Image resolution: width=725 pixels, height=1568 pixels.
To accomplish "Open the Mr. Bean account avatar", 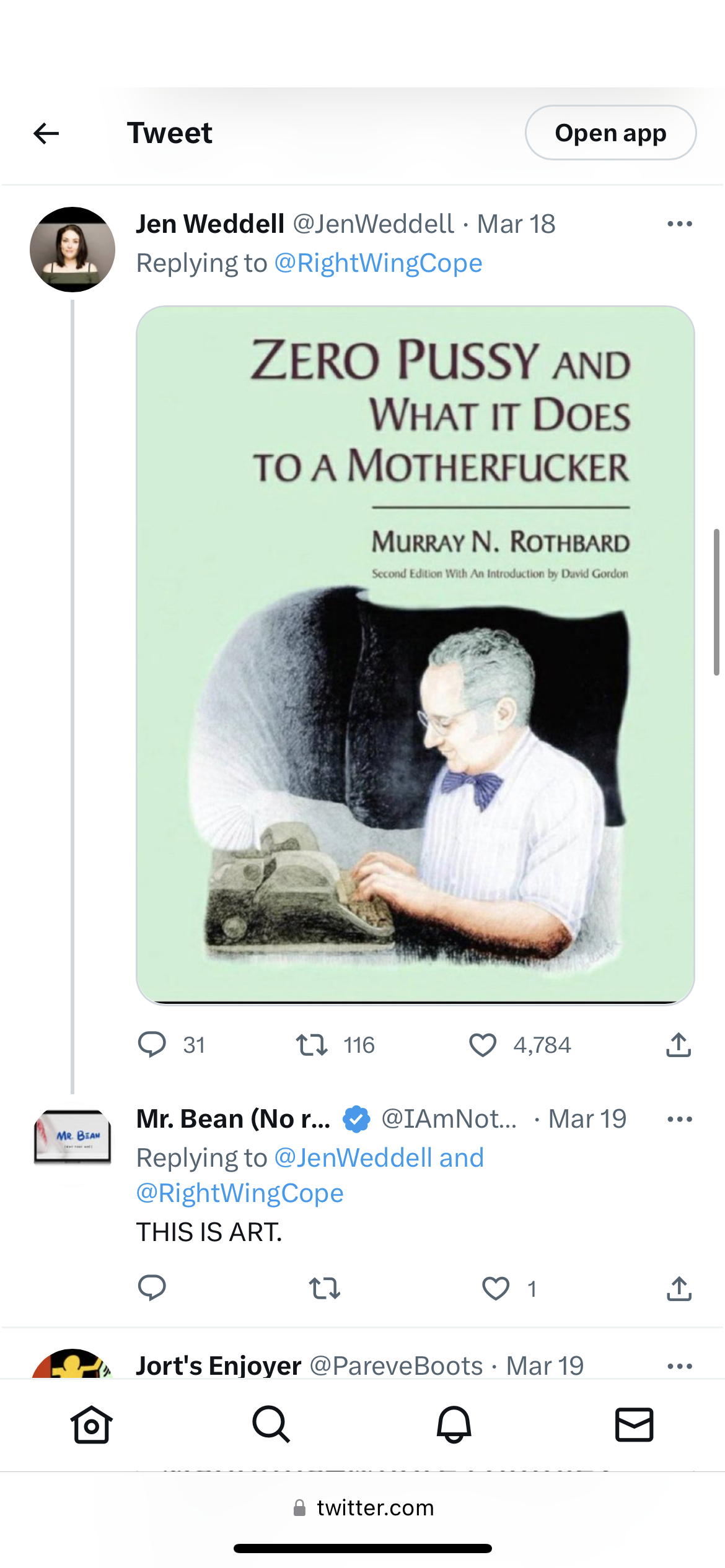I will pyautogui.click(x=72, y=1137).
